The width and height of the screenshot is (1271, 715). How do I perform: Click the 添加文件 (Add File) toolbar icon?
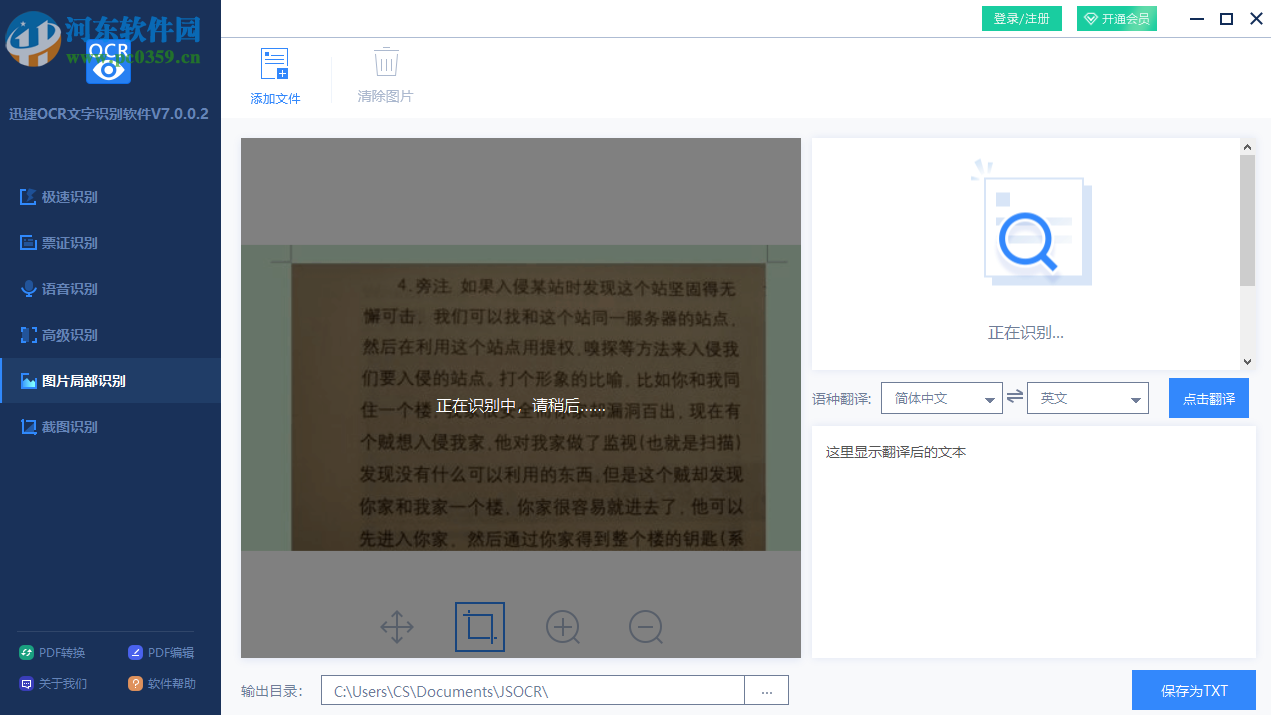pos(274,73)
